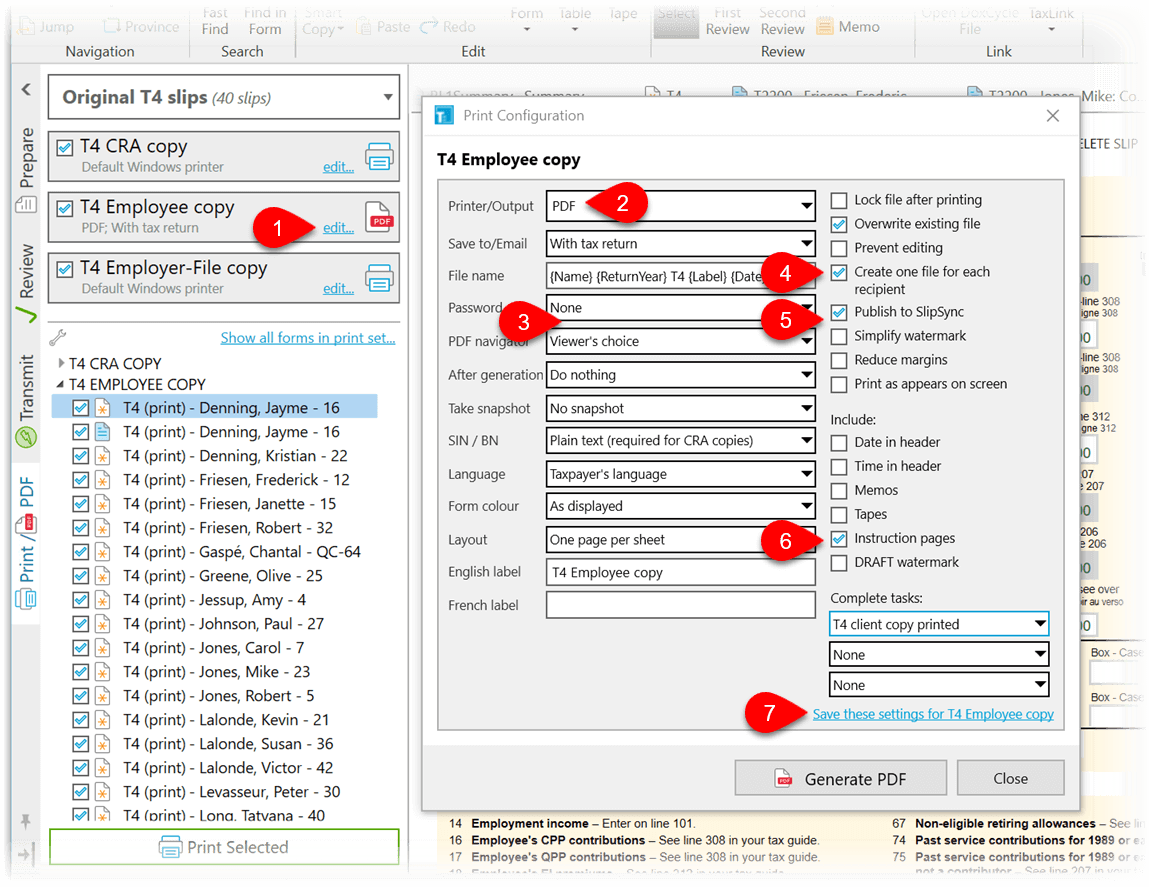Open the Review sidebar tab
Screen dimensions: 1149x887
click(x=26, y=282)
